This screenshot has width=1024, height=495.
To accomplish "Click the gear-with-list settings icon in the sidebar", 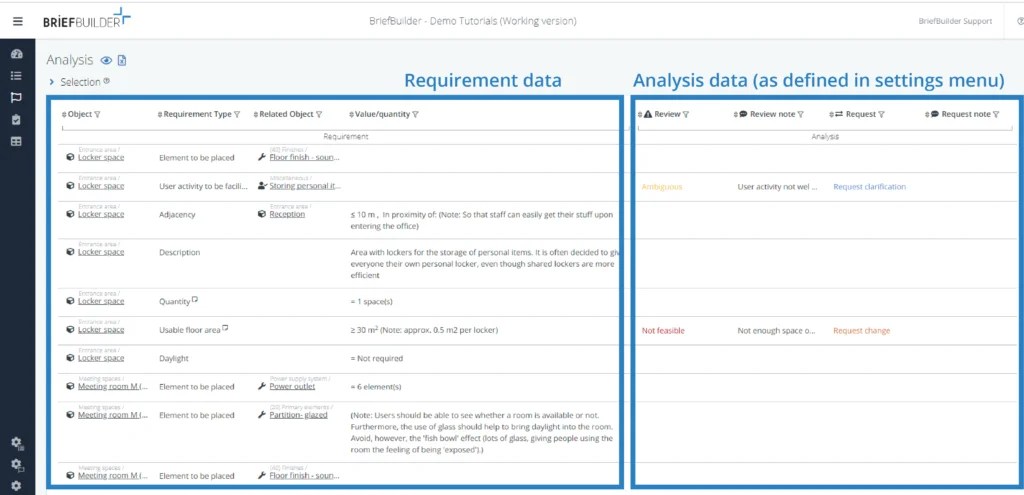I will [17, 443].
